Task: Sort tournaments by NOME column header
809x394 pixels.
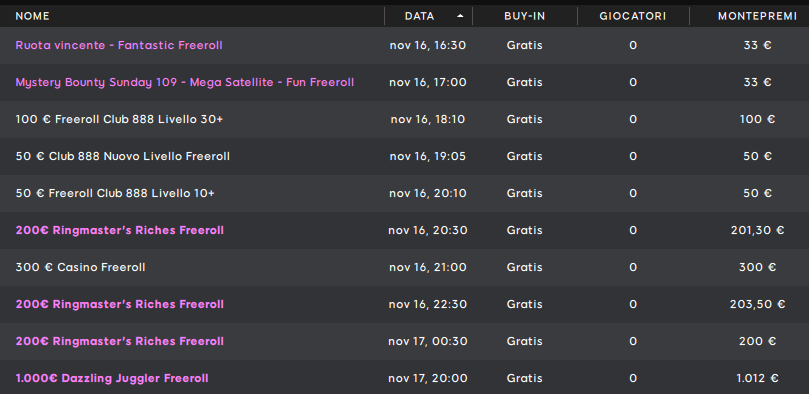Action: (33, 16)
